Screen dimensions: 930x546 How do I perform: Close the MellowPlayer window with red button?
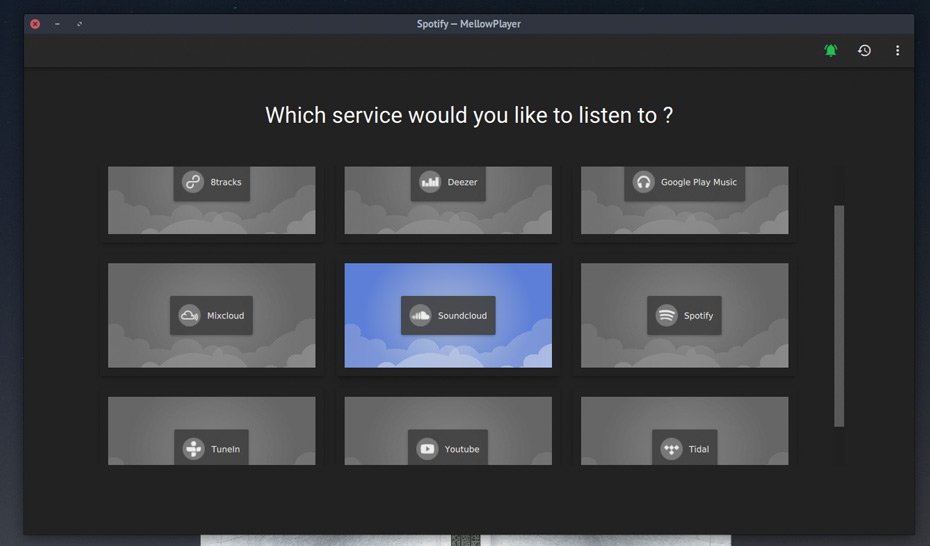click(x=35, y=24)
